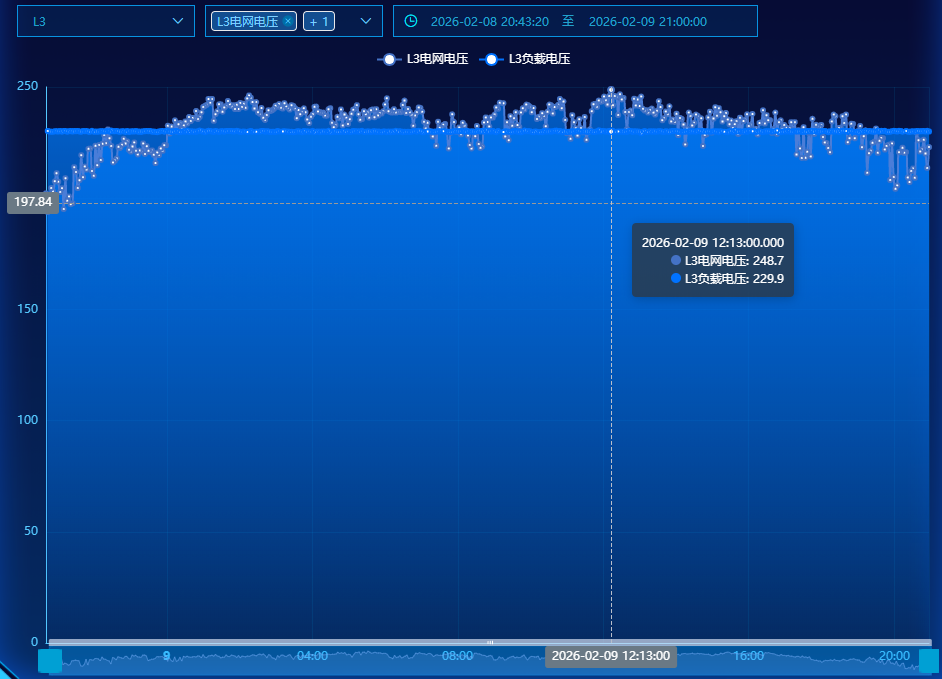Screen dimensions: 942x679
Task: Click the 16:00 position in the timeline preview
Action: [748, 656]
